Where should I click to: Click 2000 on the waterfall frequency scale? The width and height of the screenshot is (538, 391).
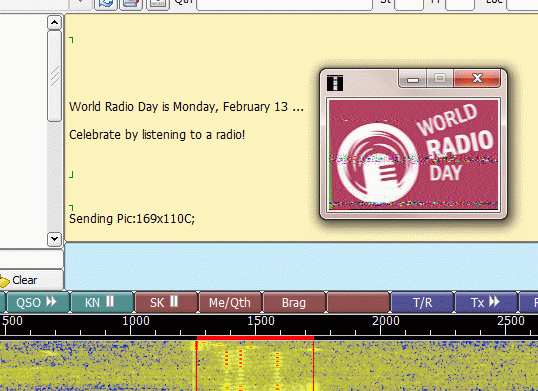pos(386,321)
